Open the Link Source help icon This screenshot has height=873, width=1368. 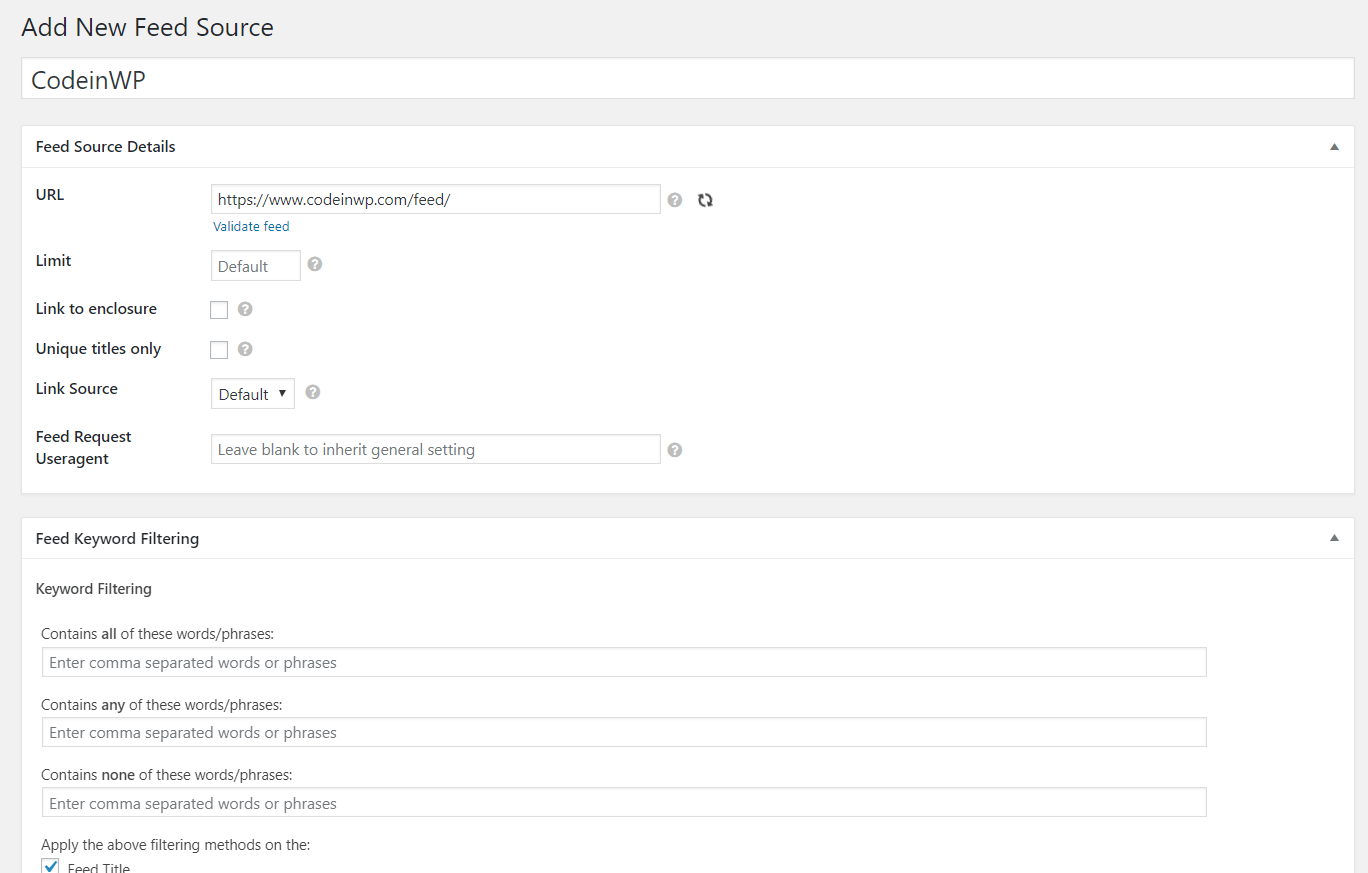point(313,392)
